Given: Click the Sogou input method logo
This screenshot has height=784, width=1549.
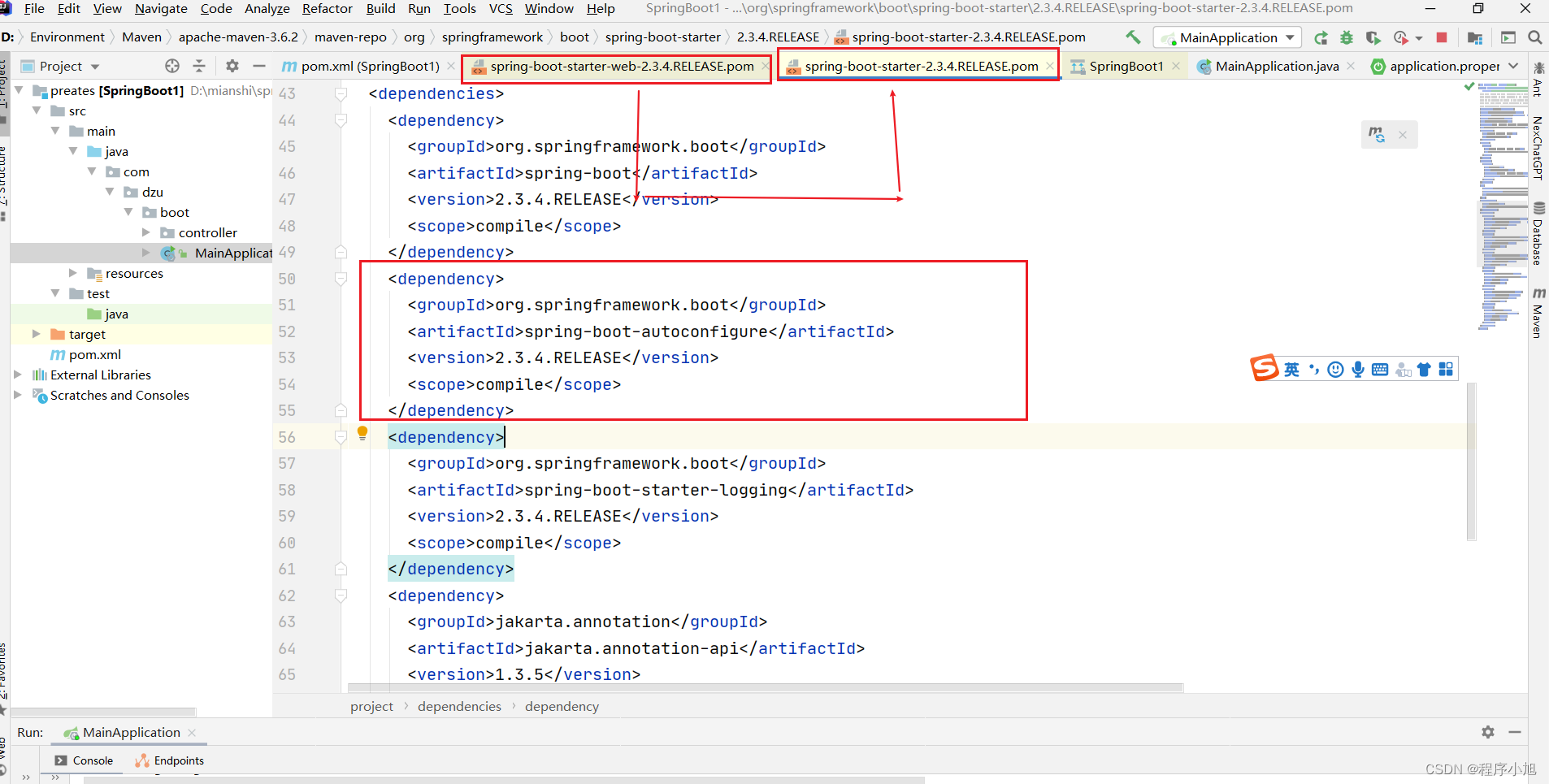Looking at the screenshot, I should (1264, 368).
